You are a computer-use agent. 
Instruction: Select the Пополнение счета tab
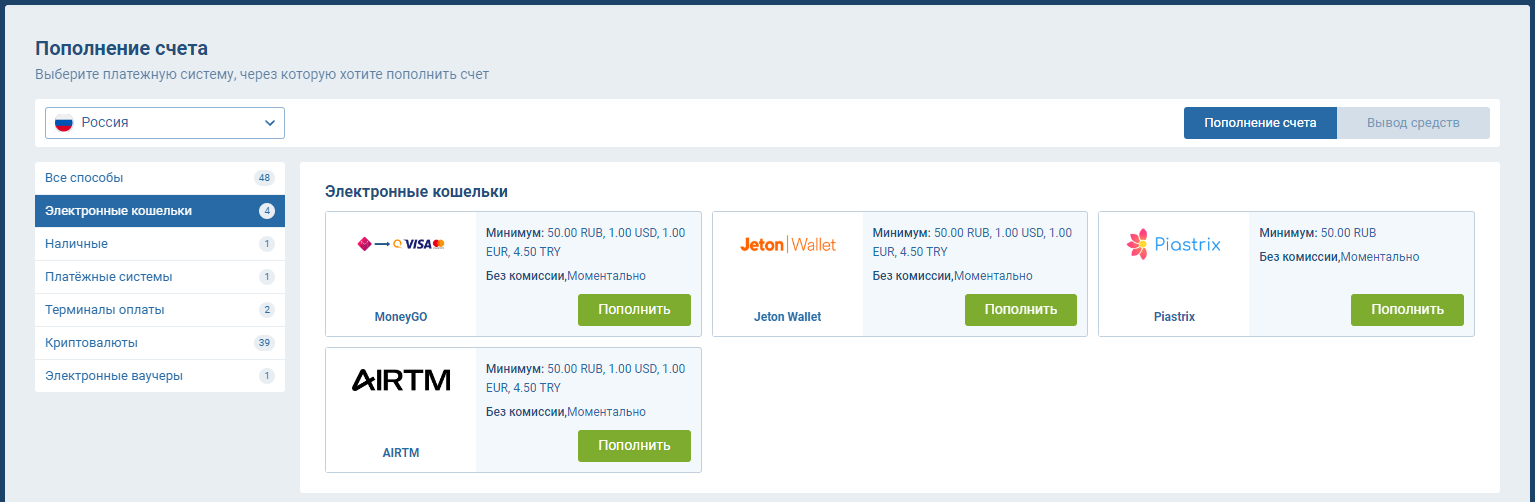pyautogui.click(x=1260, y=123)
